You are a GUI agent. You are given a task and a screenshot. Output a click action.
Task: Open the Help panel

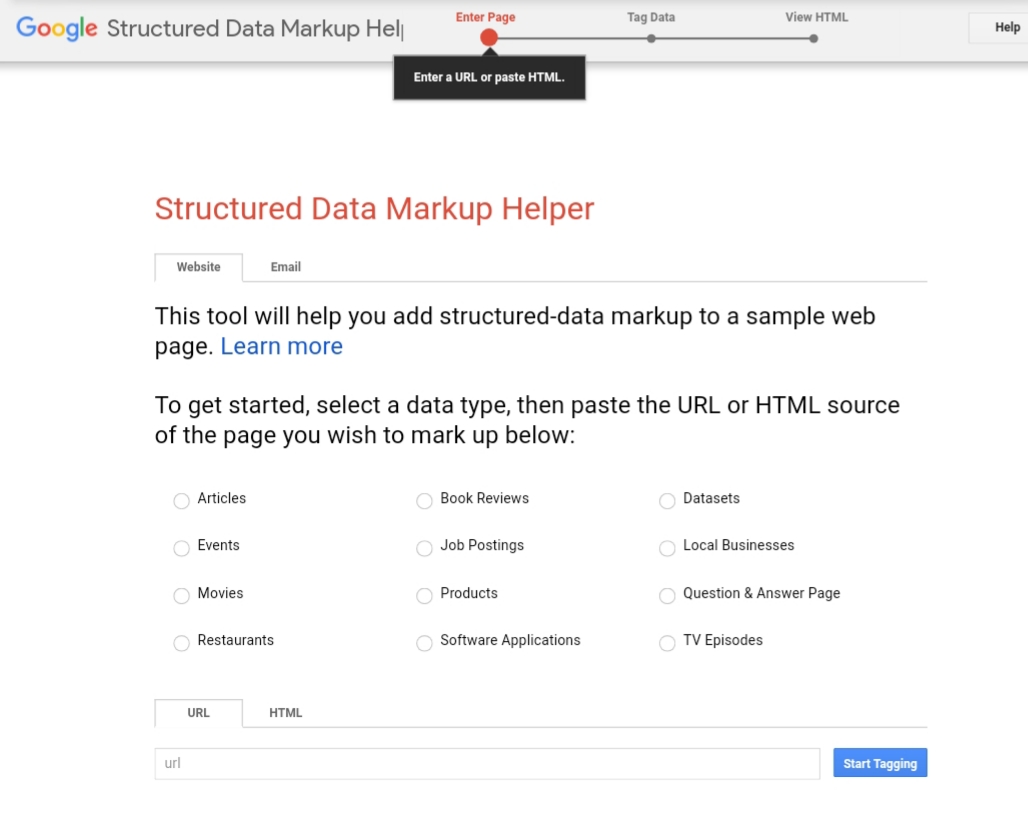click(x=1006, y=27)
